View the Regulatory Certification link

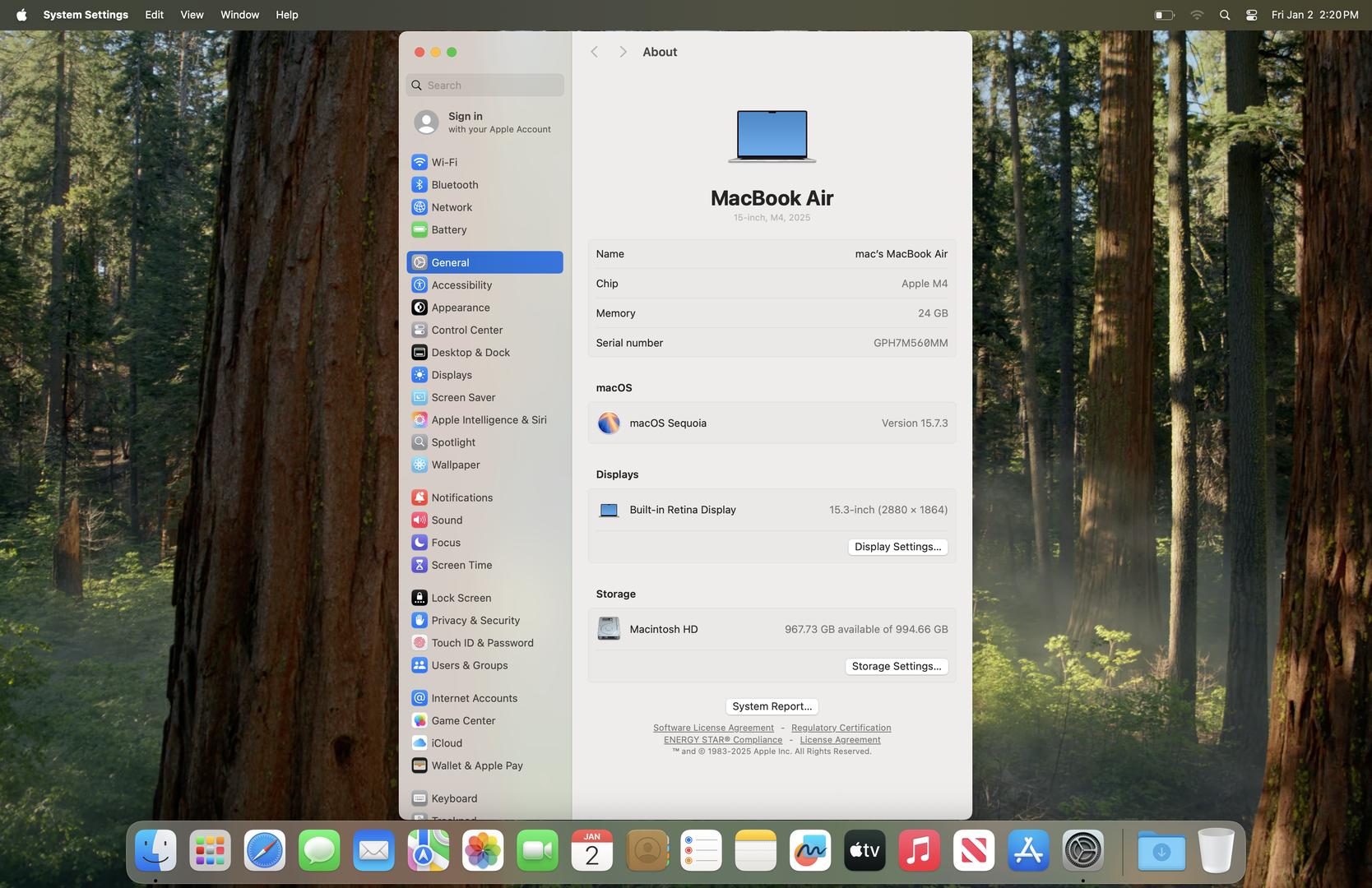coord(841,728)
